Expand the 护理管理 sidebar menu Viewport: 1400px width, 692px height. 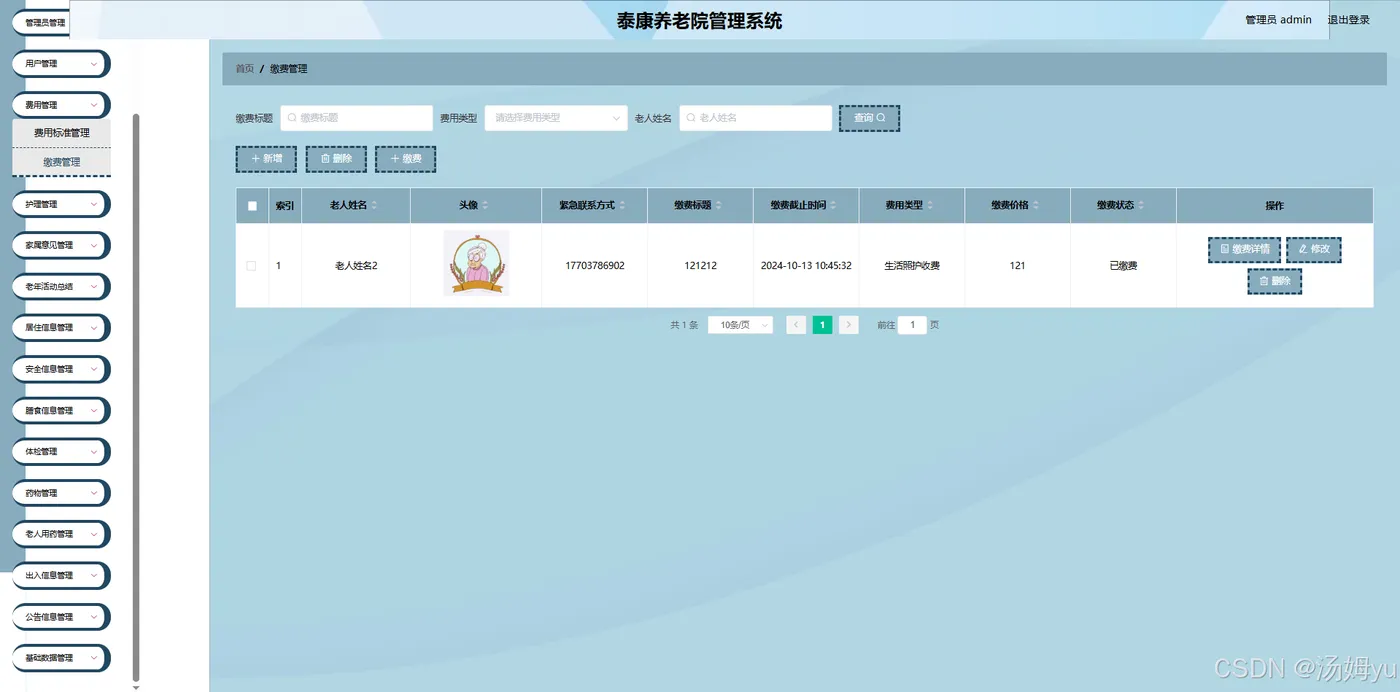coord(61,204)
